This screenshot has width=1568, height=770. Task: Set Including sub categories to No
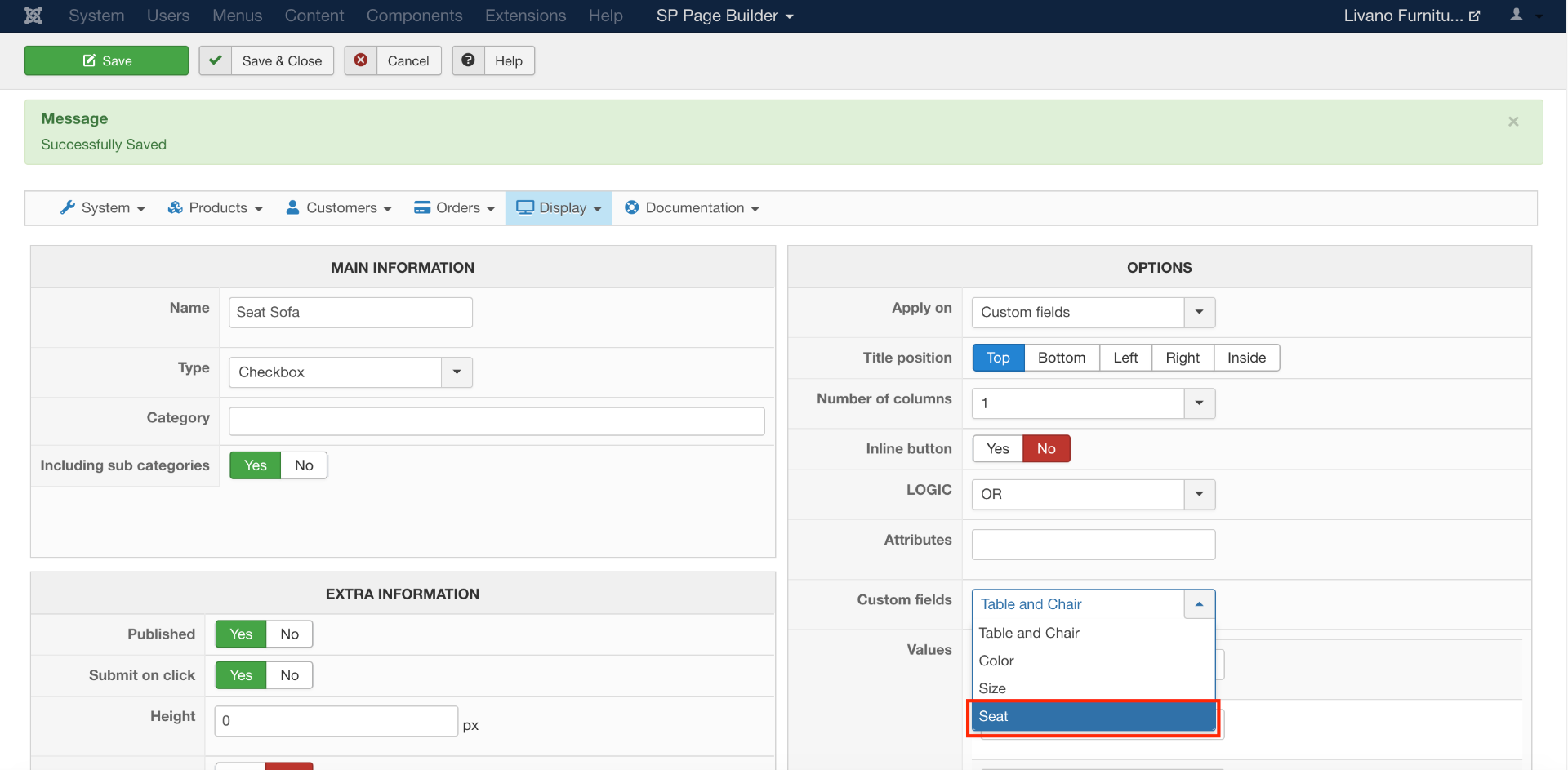pyautogui.click(x=304, y=465)
